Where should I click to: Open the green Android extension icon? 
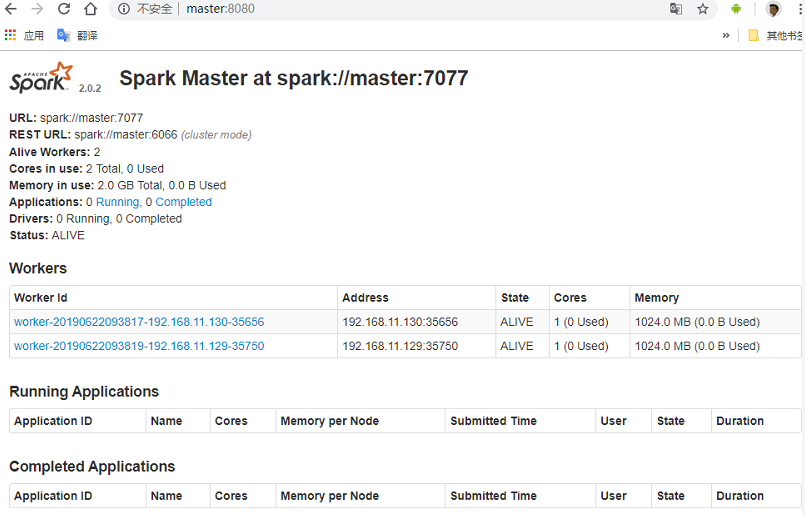tap(736, 9)
